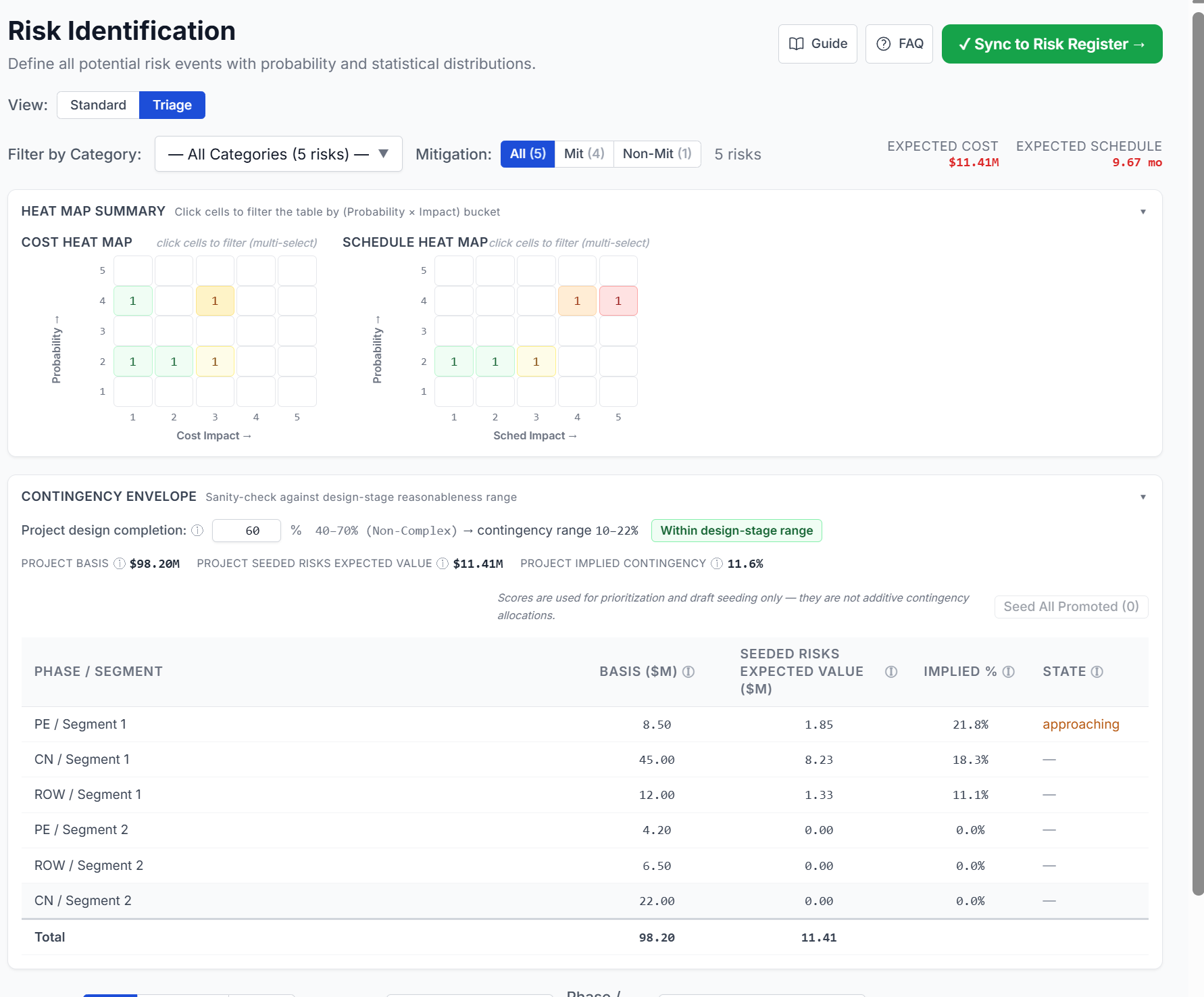Image resolution: width=1204 pixels, height=997 pixels.
Task: Click the 'approaching' state for PE / Segment 1
Action: click(1081, 725)
